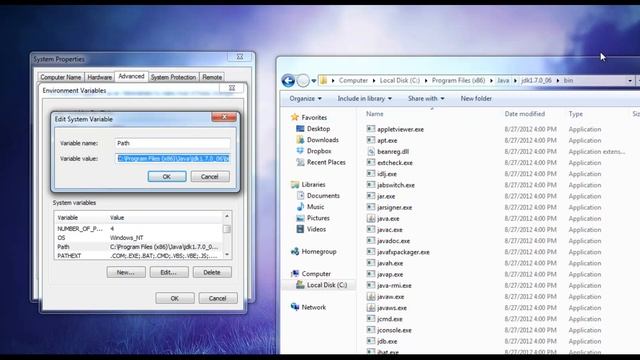Select javafxpackager.exe file
This screenshot has width=640, height=360.
click(403, 252)
